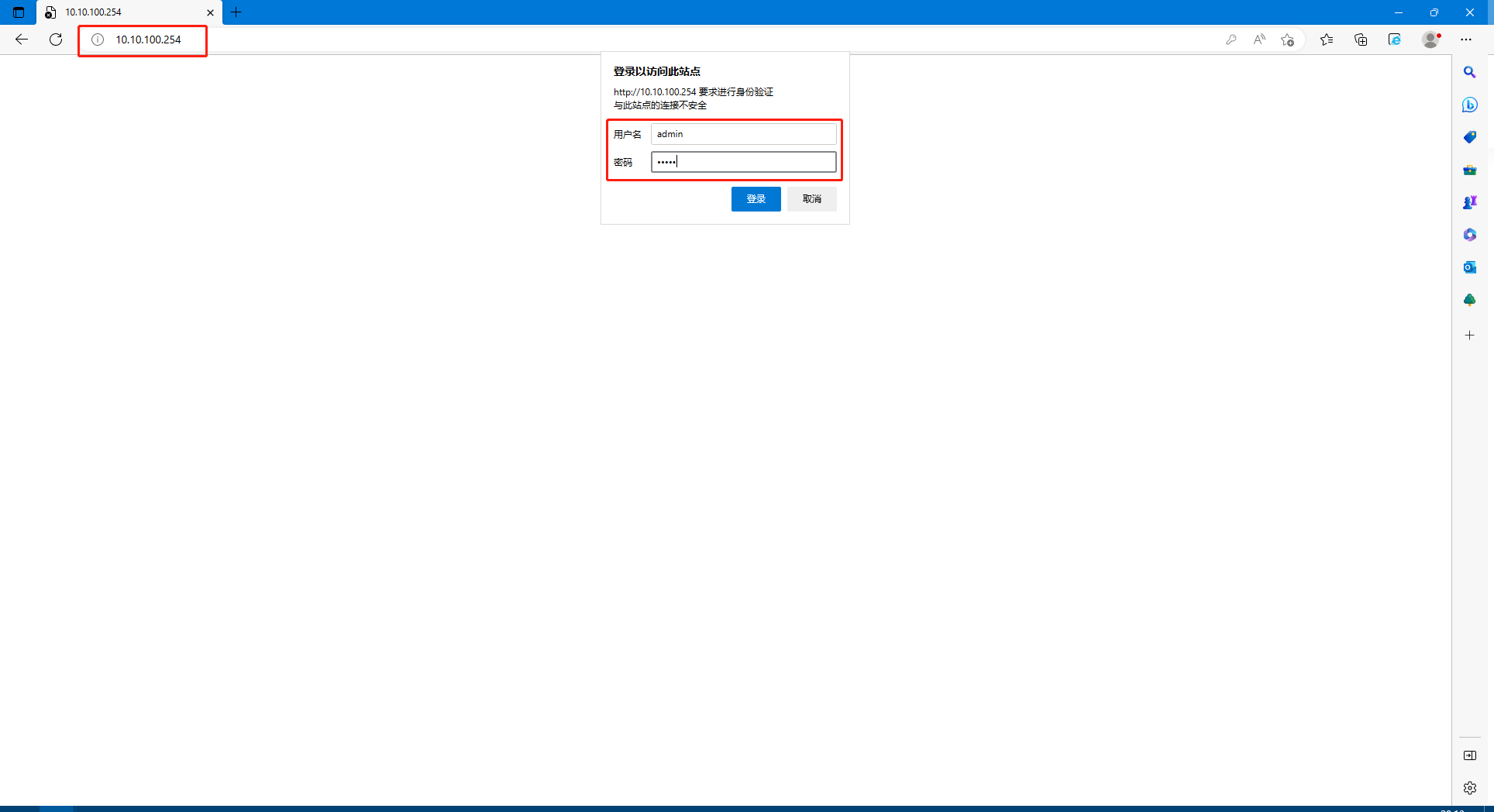The height and width of the screenshot is (812, 1494).
Task: Open the user profile avatar
Action: [1430, 40]
